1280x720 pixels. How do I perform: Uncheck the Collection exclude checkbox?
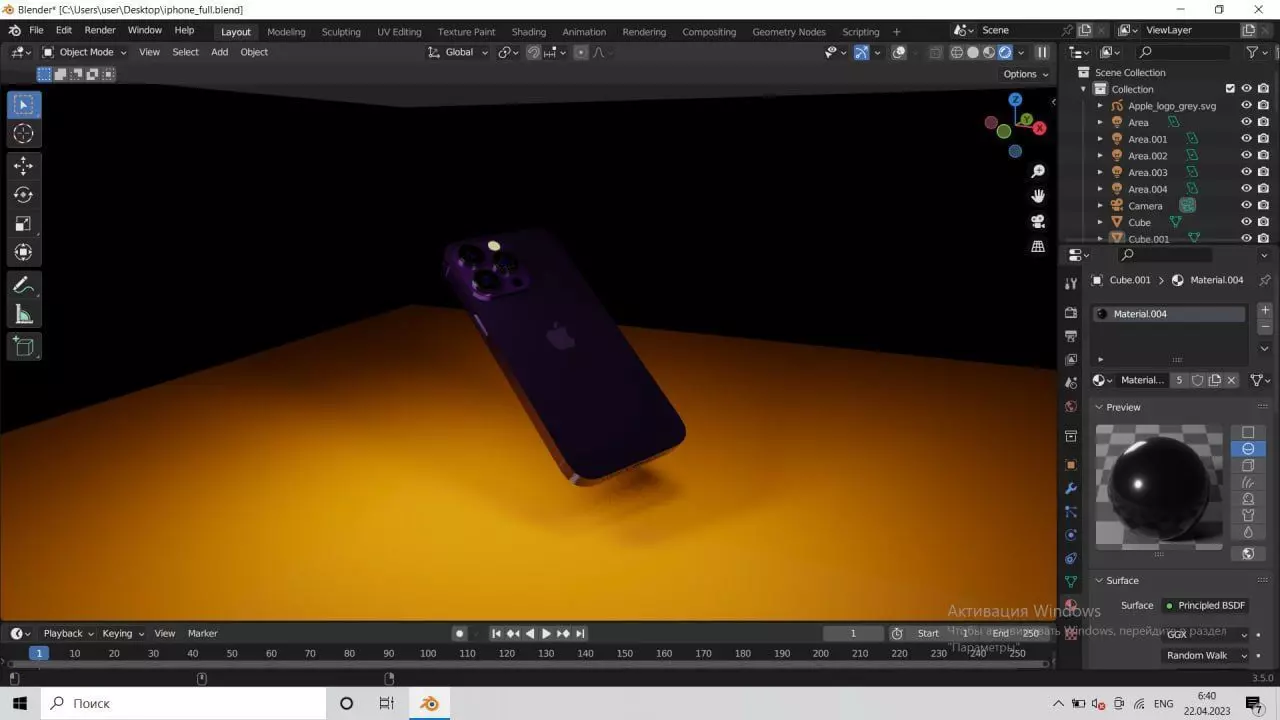(x=1230, y=89)
